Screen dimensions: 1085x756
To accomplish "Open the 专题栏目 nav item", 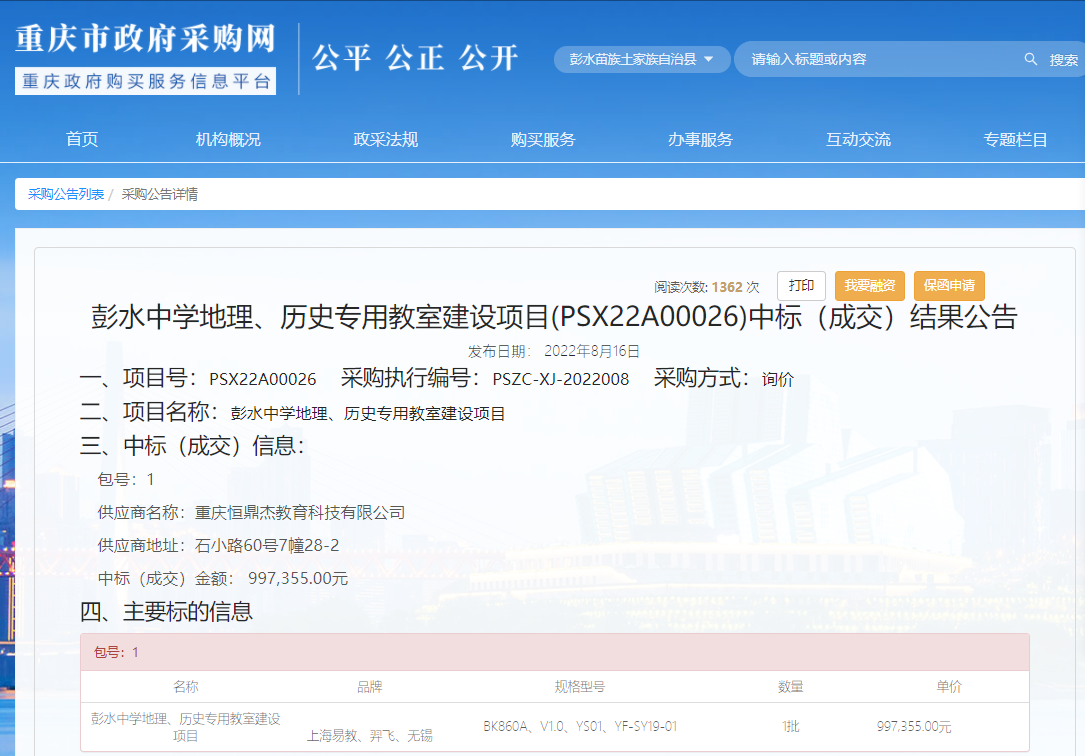I will 1015,140.
